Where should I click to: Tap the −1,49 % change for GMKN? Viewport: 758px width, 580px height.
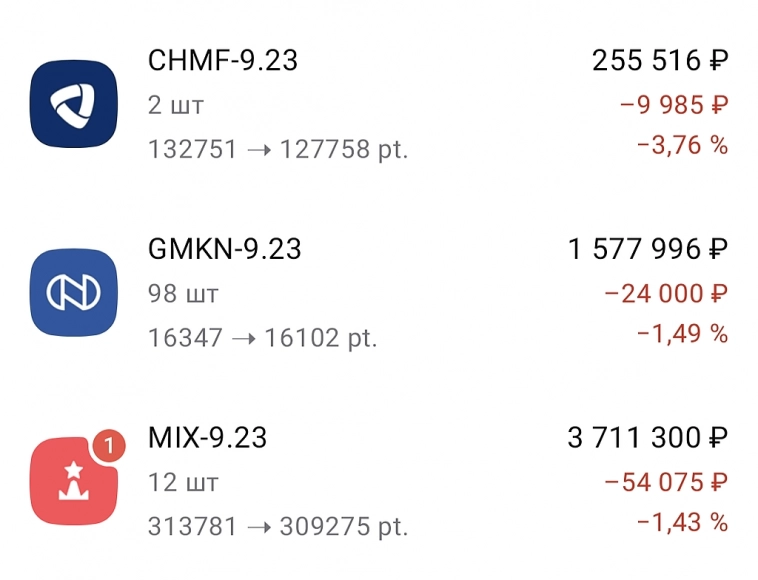pos(682,334)
